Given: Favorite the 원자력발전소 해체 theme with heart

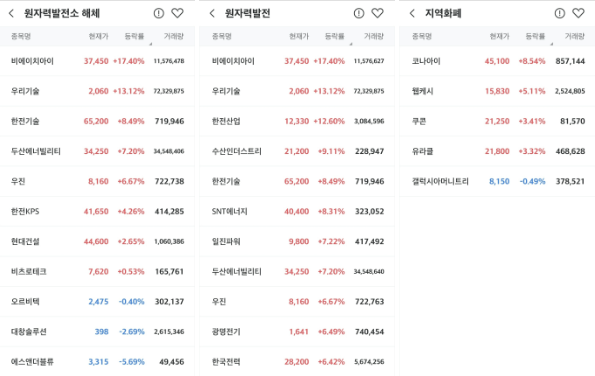Looking at the screenshot, I should click(177, 13).
